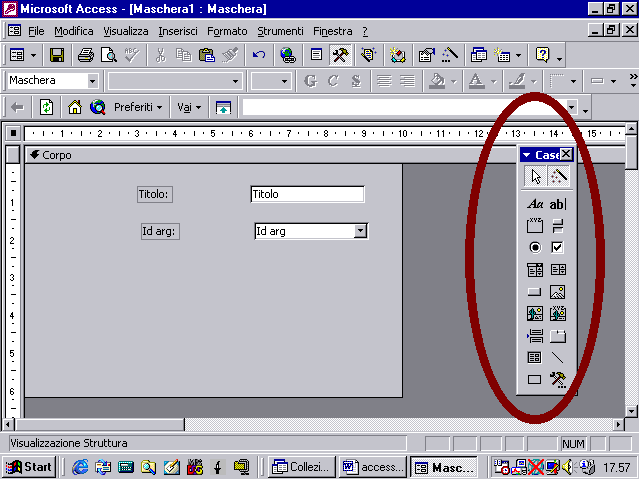Open the Inserisci menu
Screen dimensions: 639x479
tap(178, 31)
